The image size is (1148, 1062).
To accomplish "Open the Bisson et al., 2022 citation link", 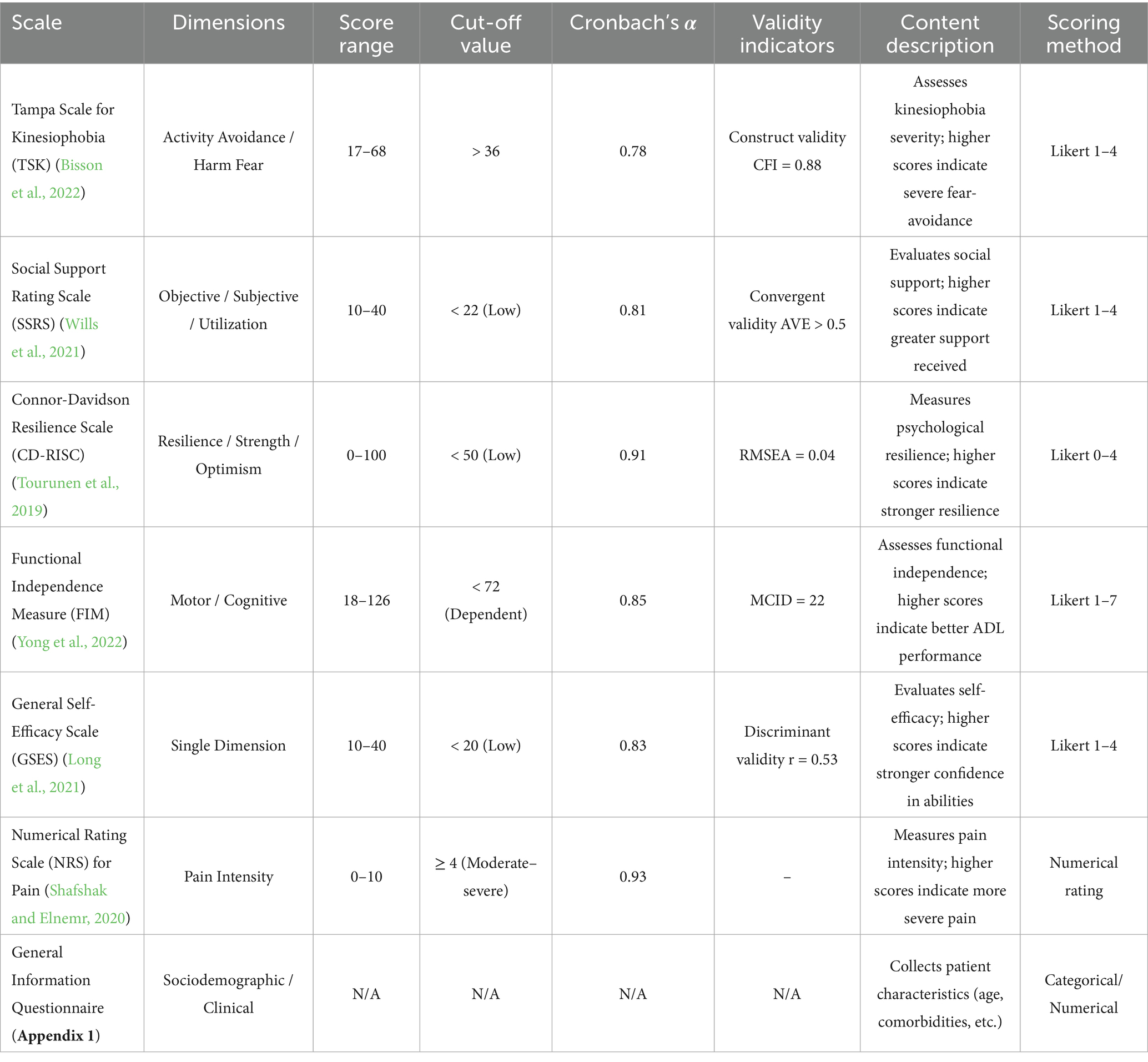I will pos(57,179).
